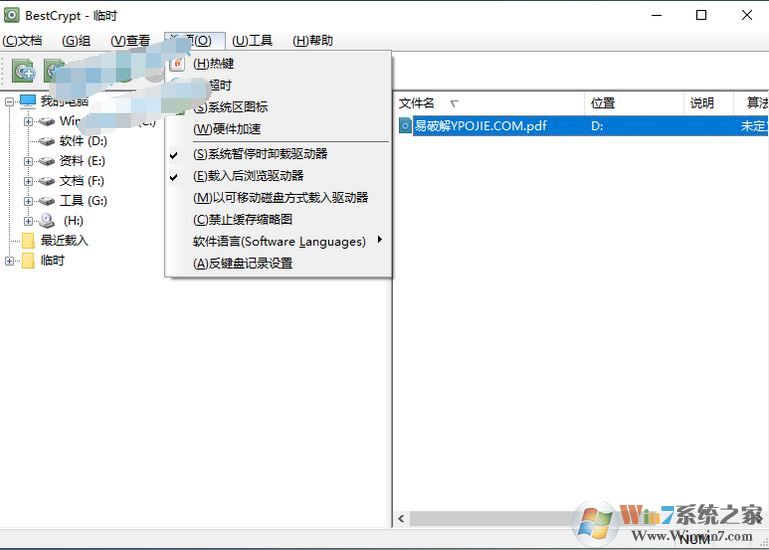Expand the 临时 folder node
769x550 pixels.
pos(9,261)
